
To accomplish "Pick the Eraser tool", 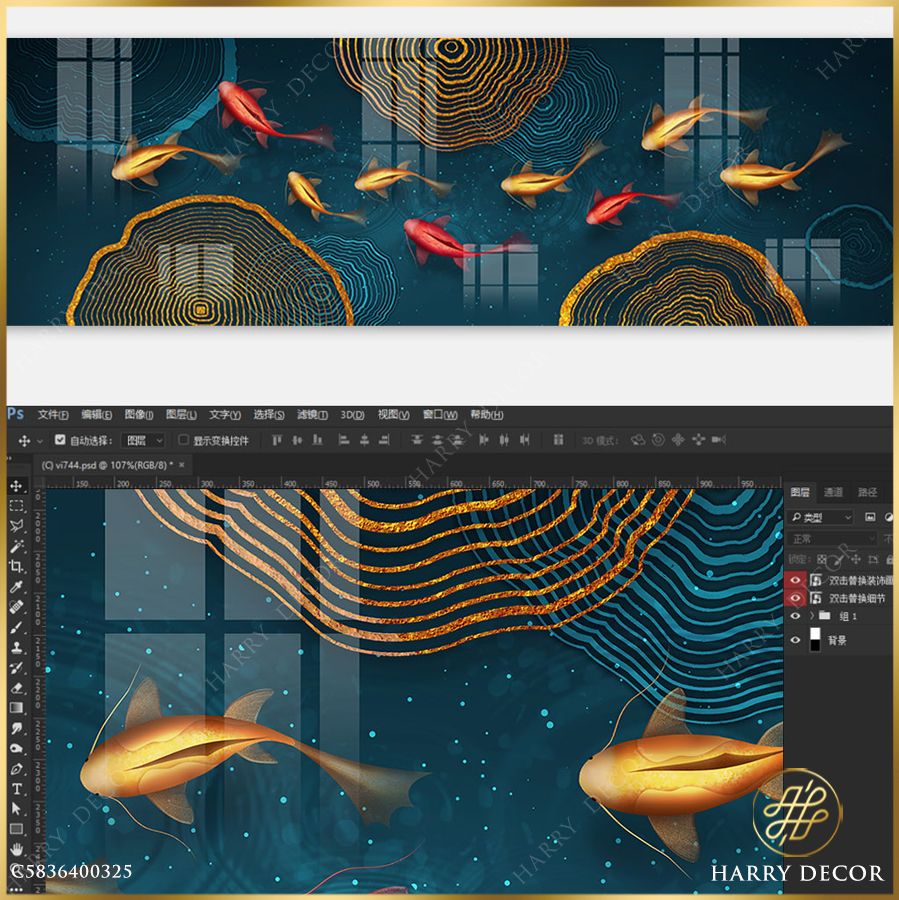I will (x=17, y=688).
